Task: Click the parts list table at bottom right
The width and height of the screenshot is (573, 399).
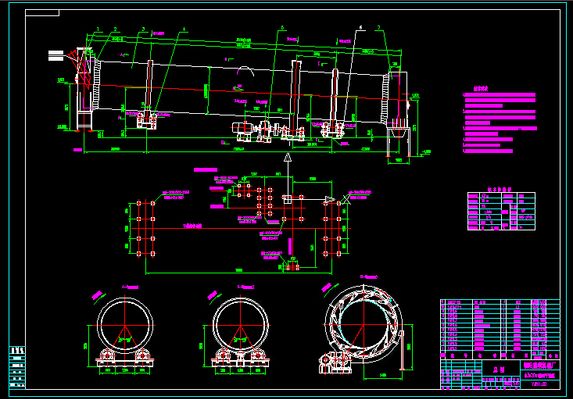Action: pyautogui.click(x=500, y=329)
